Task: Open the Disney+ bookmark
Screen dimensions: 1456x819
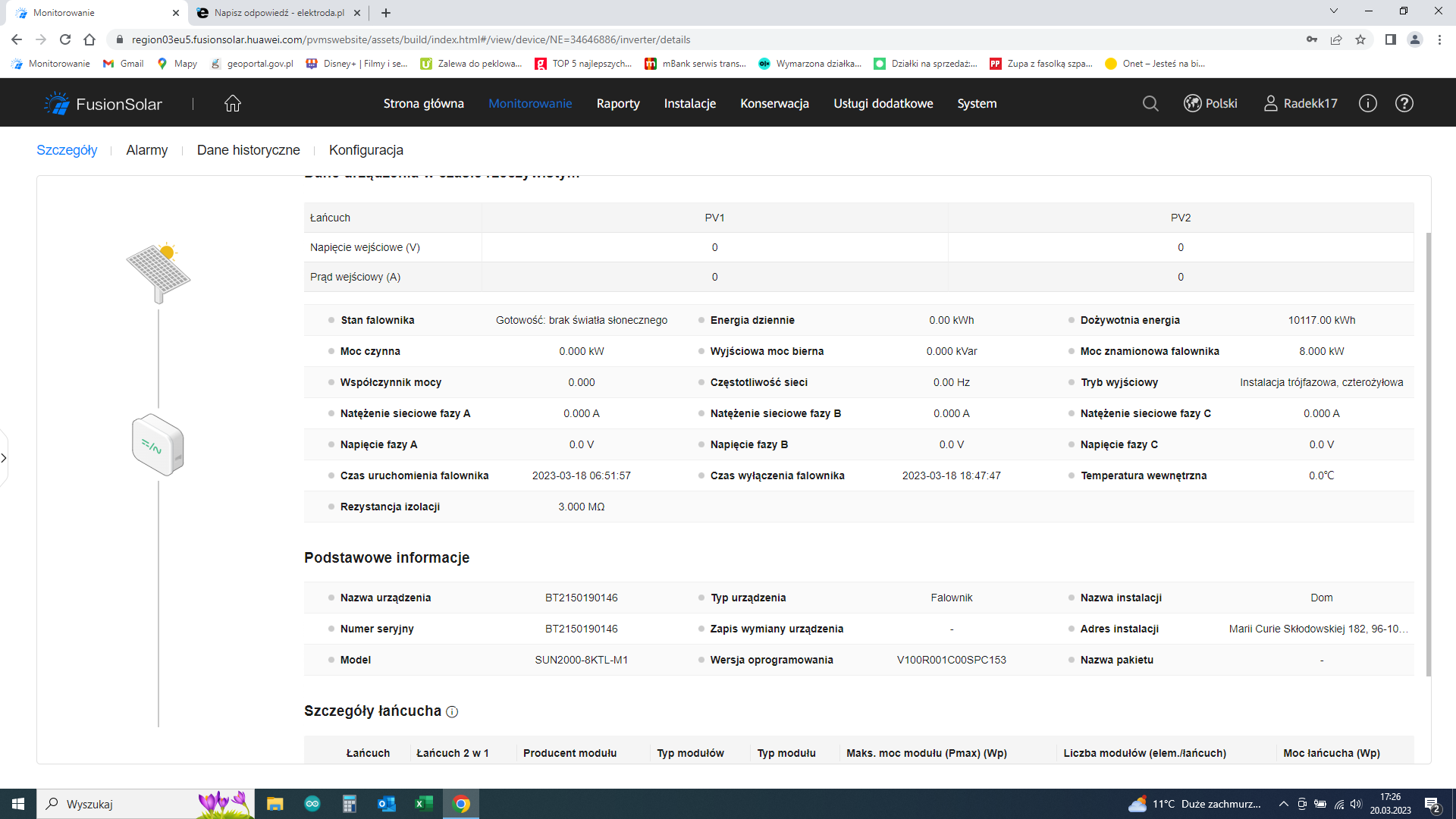Action: 356,64
